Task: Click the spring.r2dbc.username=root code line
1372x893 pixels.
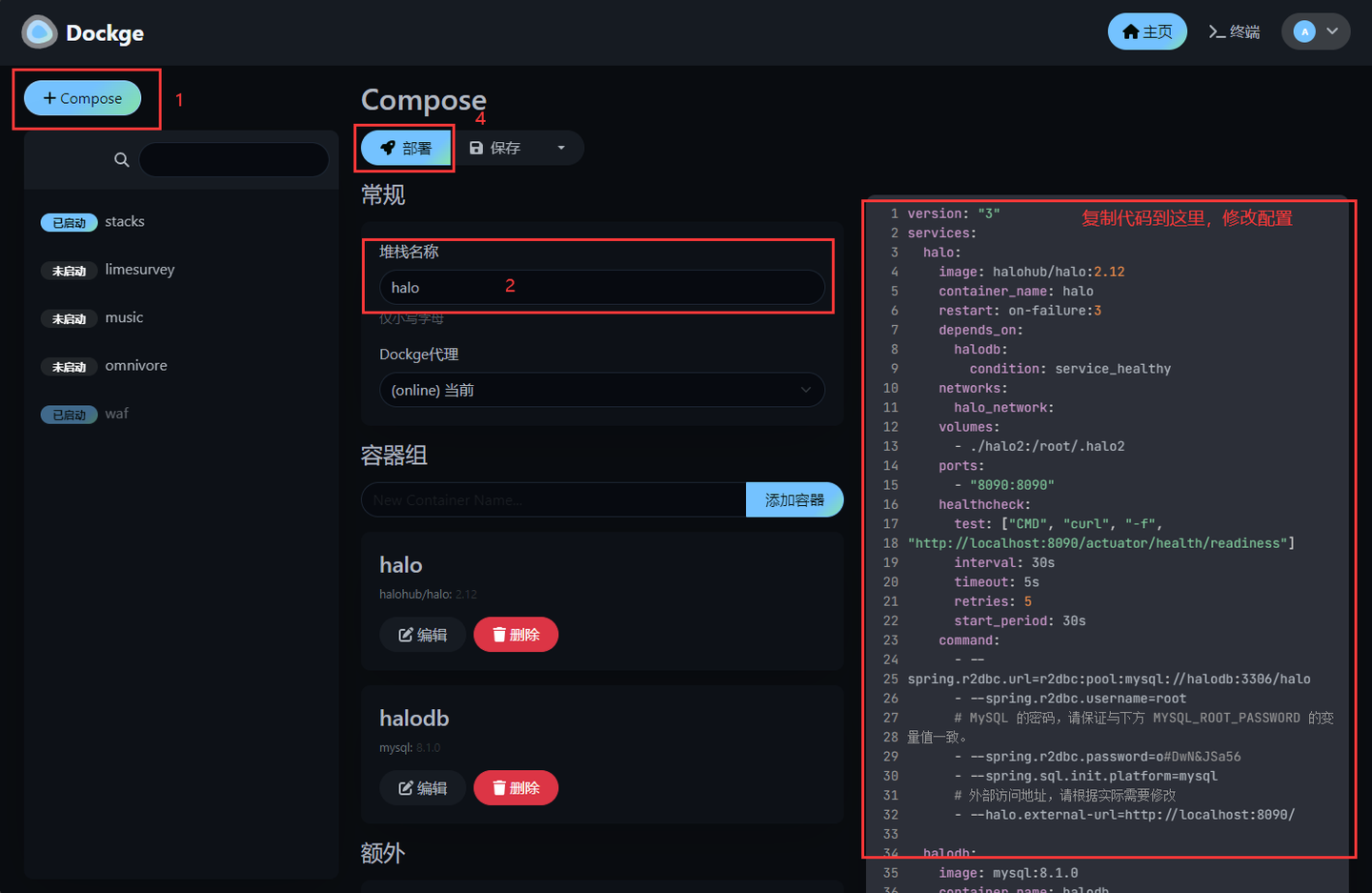Action: click(1070, 699)
